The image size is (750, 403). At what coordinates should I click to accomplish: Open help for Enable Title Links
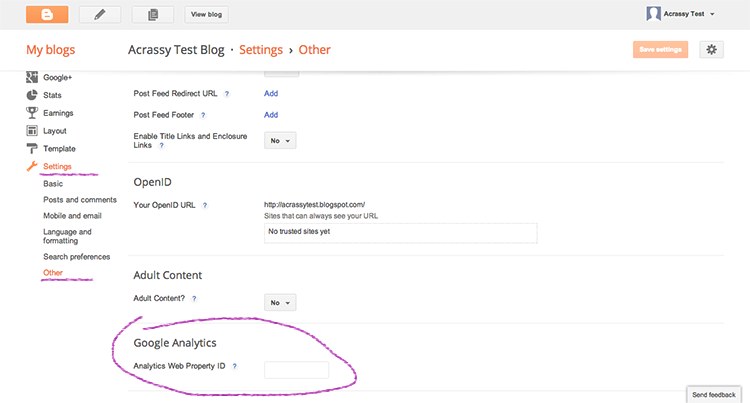tap(162, 145)
